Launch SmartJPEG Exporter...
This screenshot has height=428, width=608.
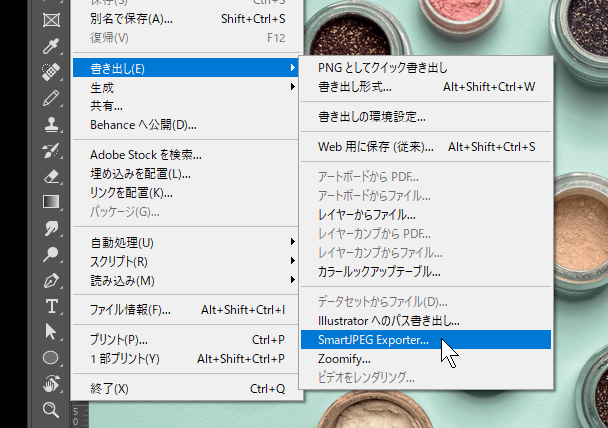(426, 340)
